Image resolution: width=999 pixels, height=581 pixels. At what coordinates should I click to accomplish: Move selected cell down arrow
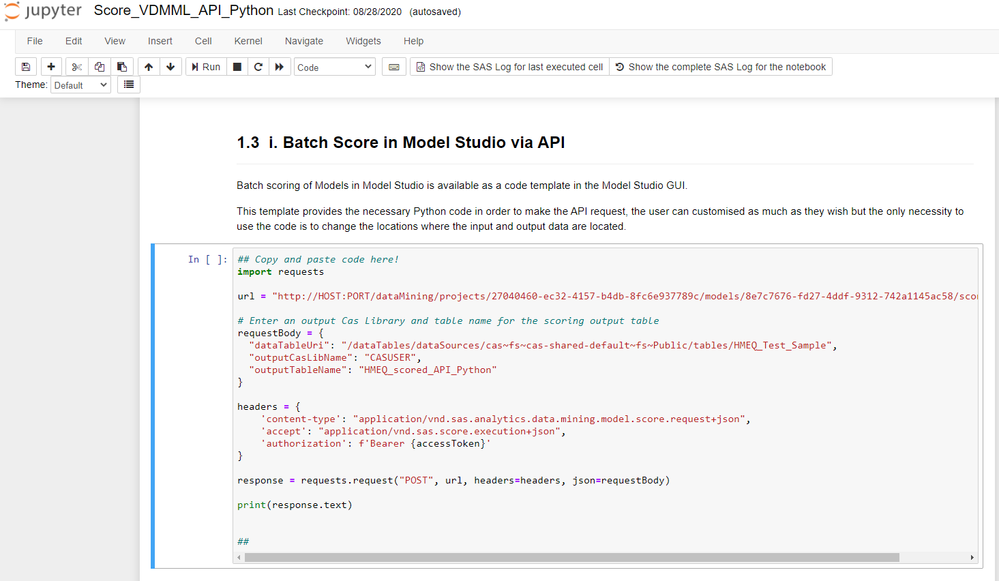click(171, 67)
